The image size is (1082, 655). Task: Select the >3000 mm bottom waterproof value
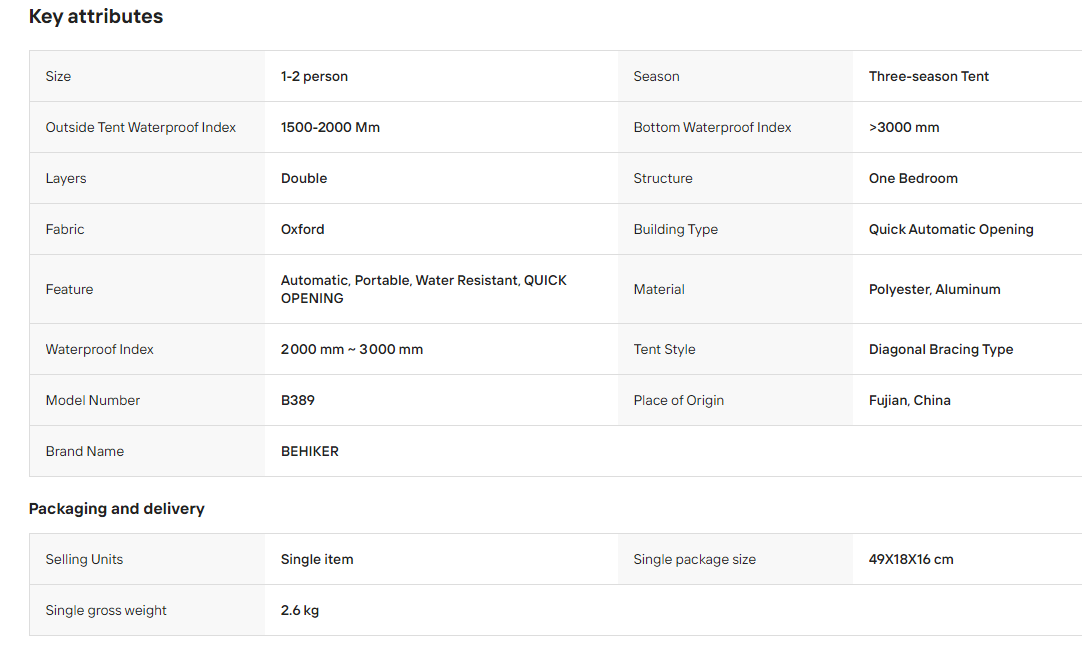click(x=904, y=128)
